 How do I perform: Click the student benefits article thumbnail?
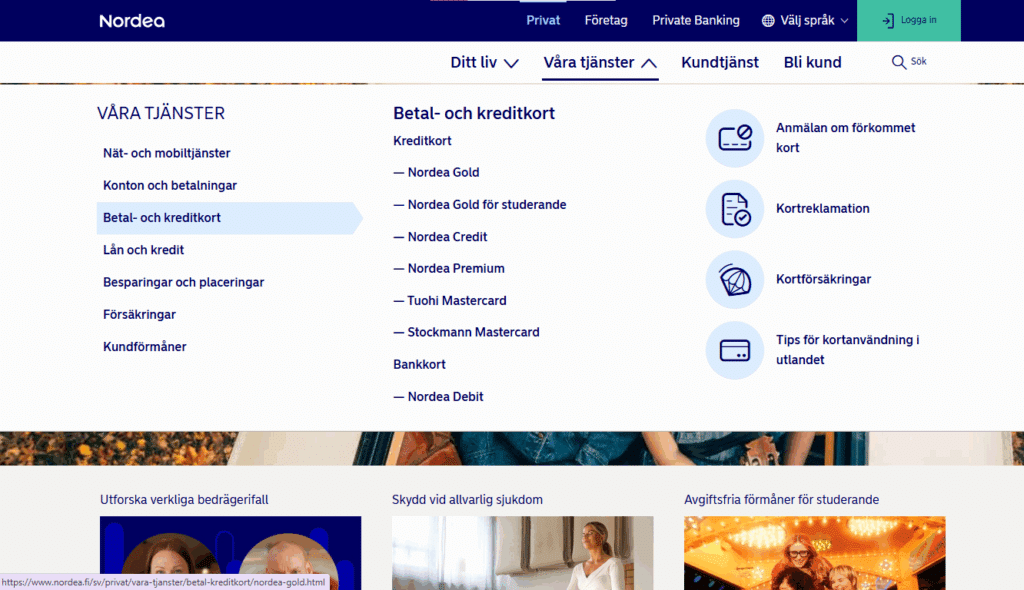coord(814,552)
